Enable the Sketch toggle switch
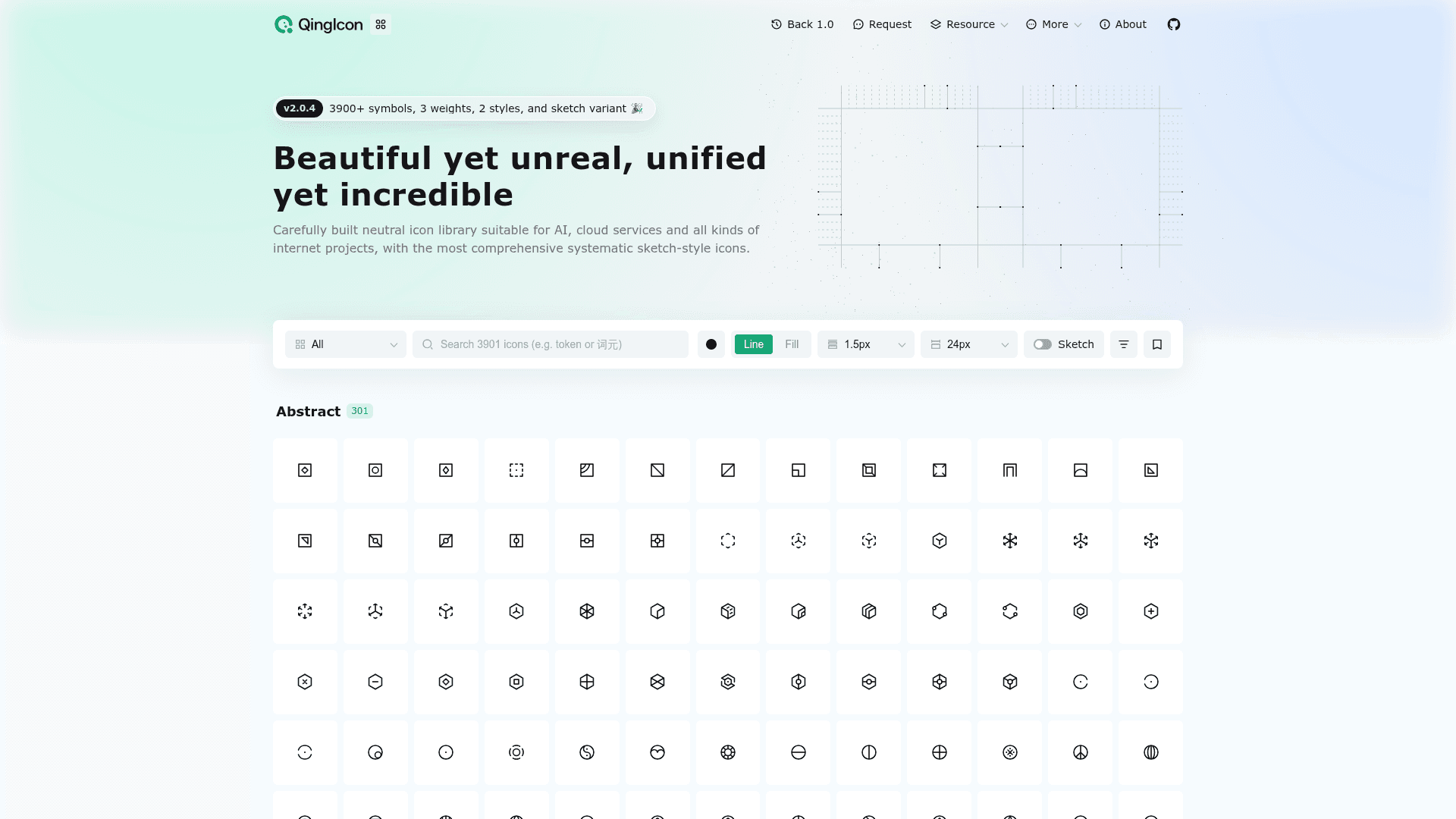This screenshot has width=1456, height=819. click(x=1043, y=344)
